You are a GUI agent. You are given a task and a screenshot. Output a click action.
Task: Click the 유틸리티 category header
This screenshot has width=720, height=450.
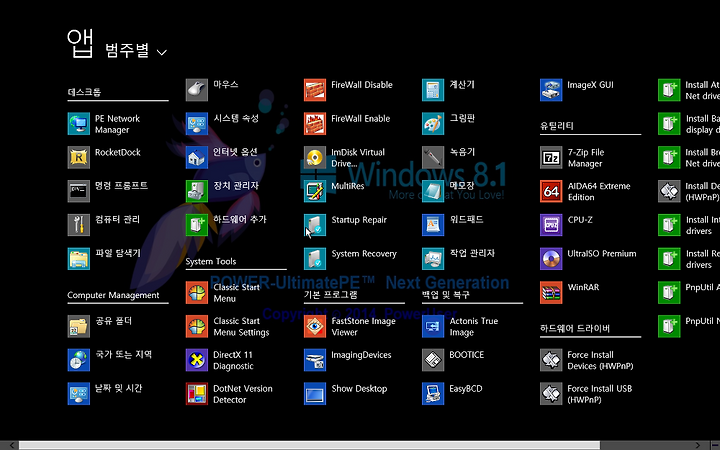(x=557, y=126)
